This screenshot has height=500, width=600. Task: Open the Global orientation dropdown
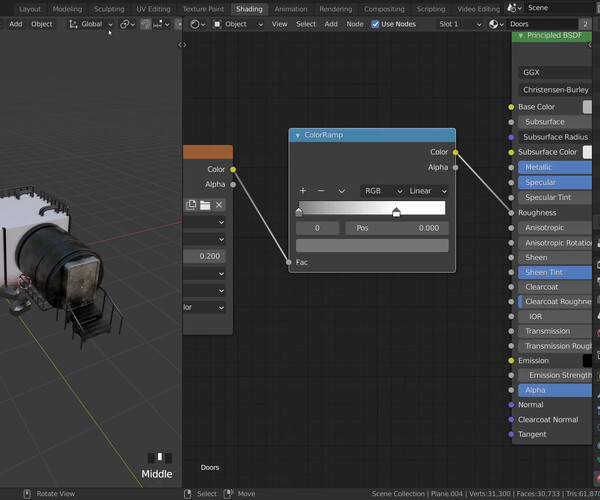tap(91, 24)
